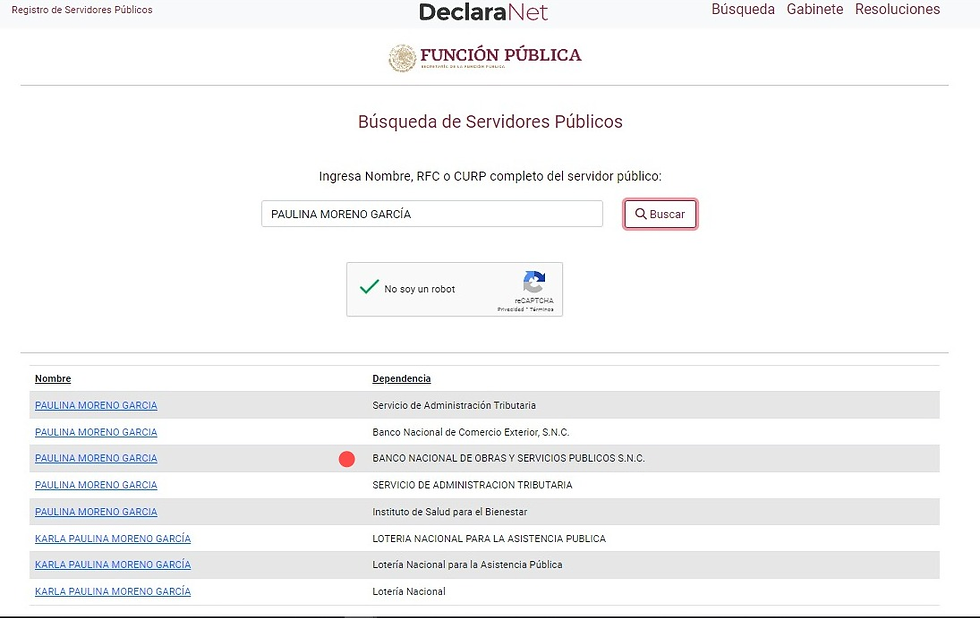Open KARLA PAULINA MORENO GARCÍA in the last row, dependencia just 'Lotería Nacional'
980x618 pixels.
pyautogui.click(x=113, y=591)
